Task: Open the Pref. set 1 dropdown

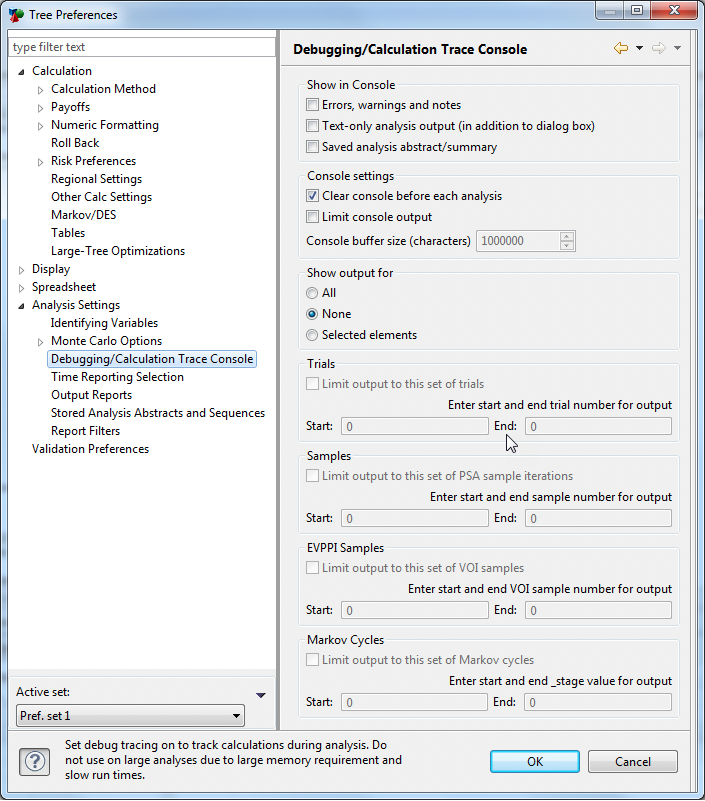Action: 130,716
